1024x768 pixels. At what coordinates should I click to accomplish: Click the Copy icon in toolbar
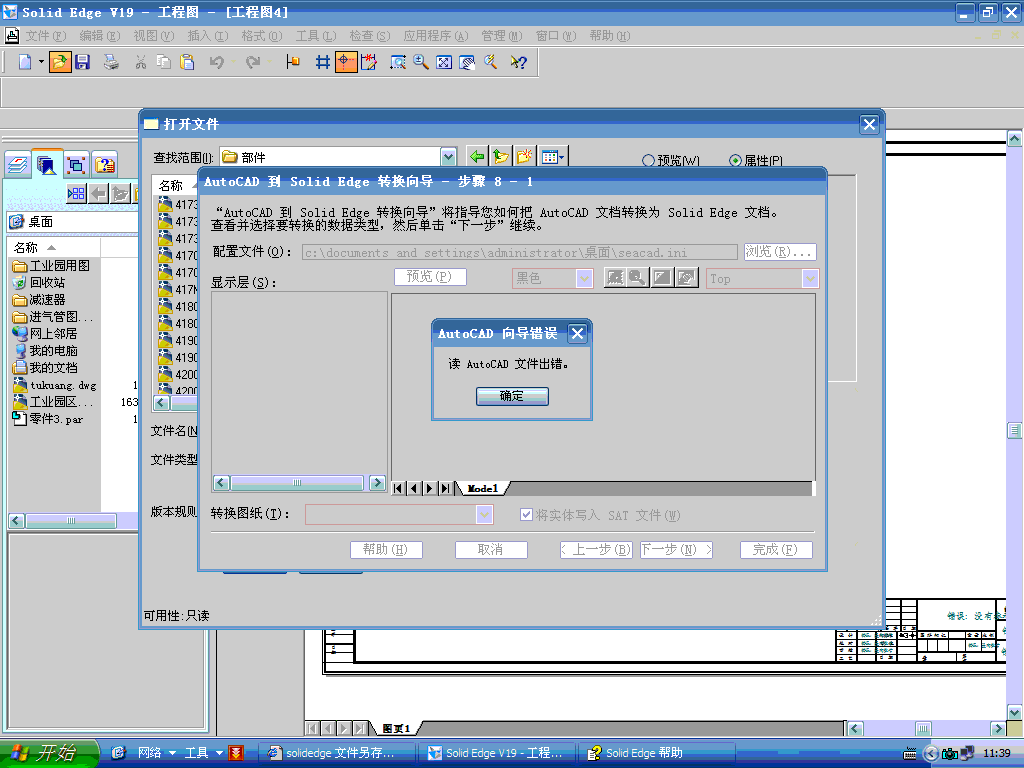tap(163, 62)
